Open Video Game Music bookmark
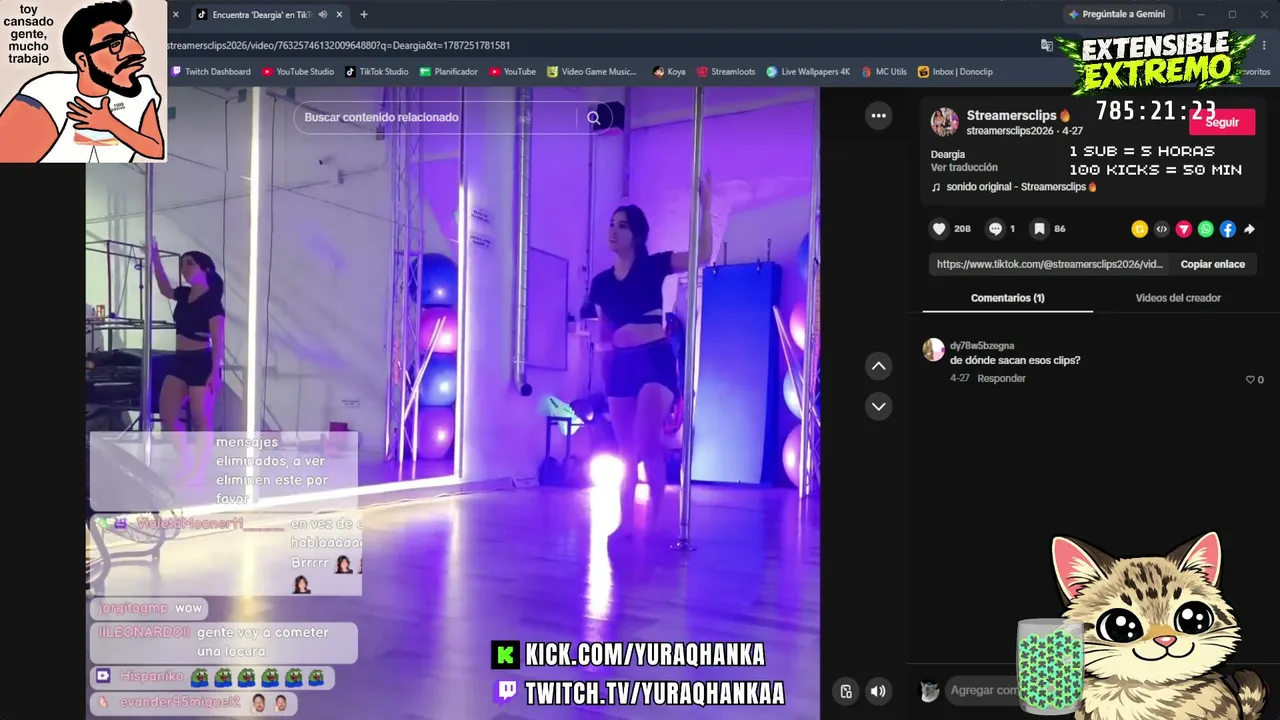Image resolution: width=1280 pixels, height=720 pixels. point(592,72)
